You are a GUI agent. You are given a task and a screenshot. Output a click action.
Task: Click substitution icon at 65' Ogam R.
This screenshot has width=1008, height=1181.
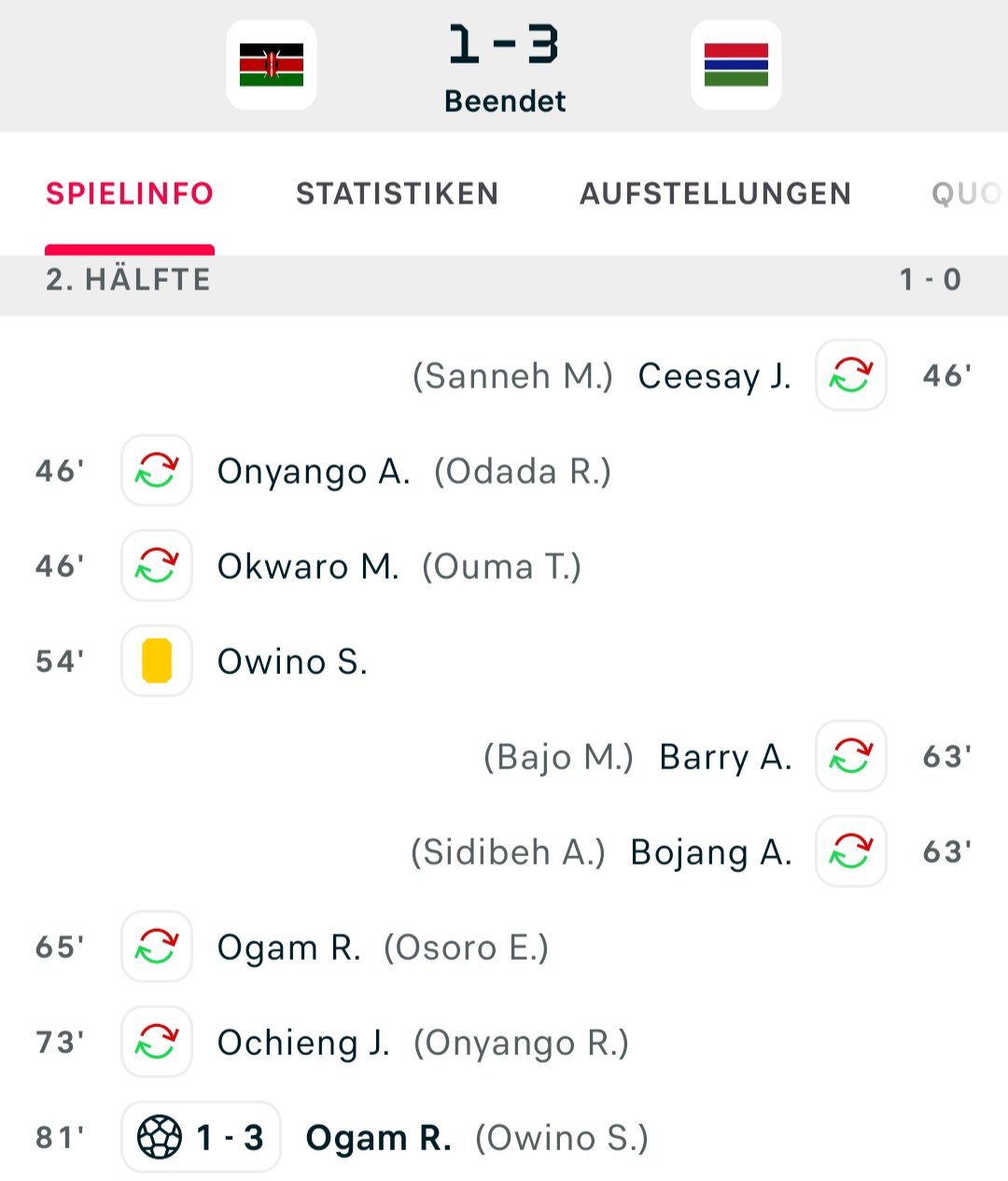coord(157,947)
